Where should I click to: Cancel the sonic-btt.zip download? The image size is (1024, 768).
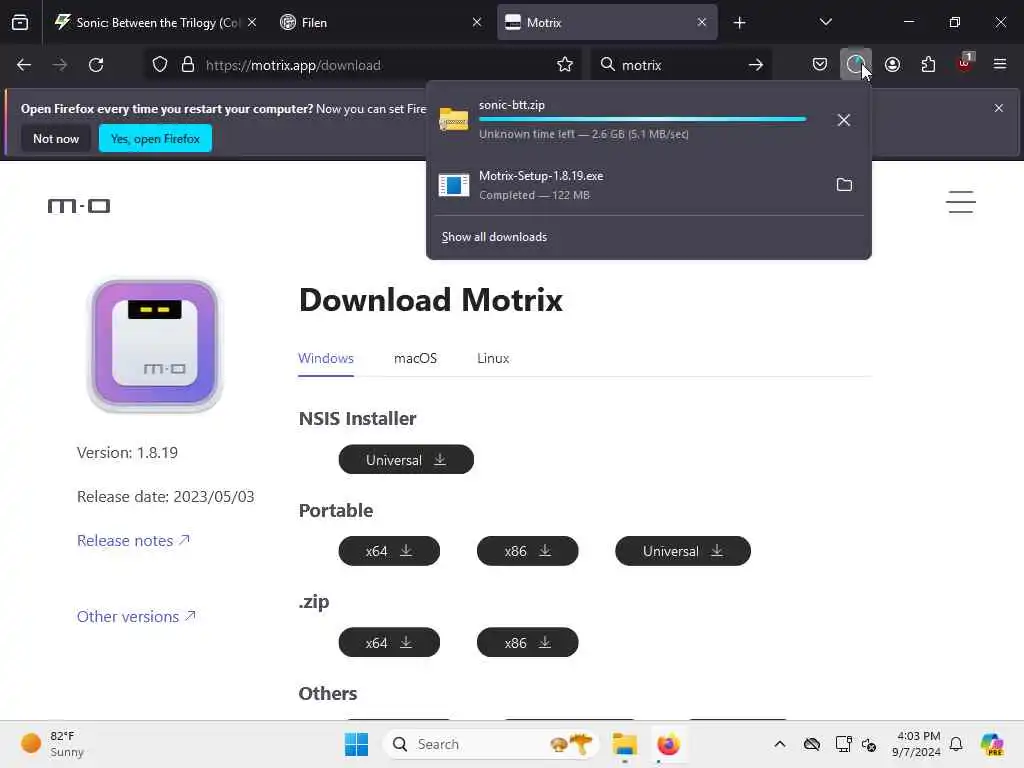pos(844,120)
